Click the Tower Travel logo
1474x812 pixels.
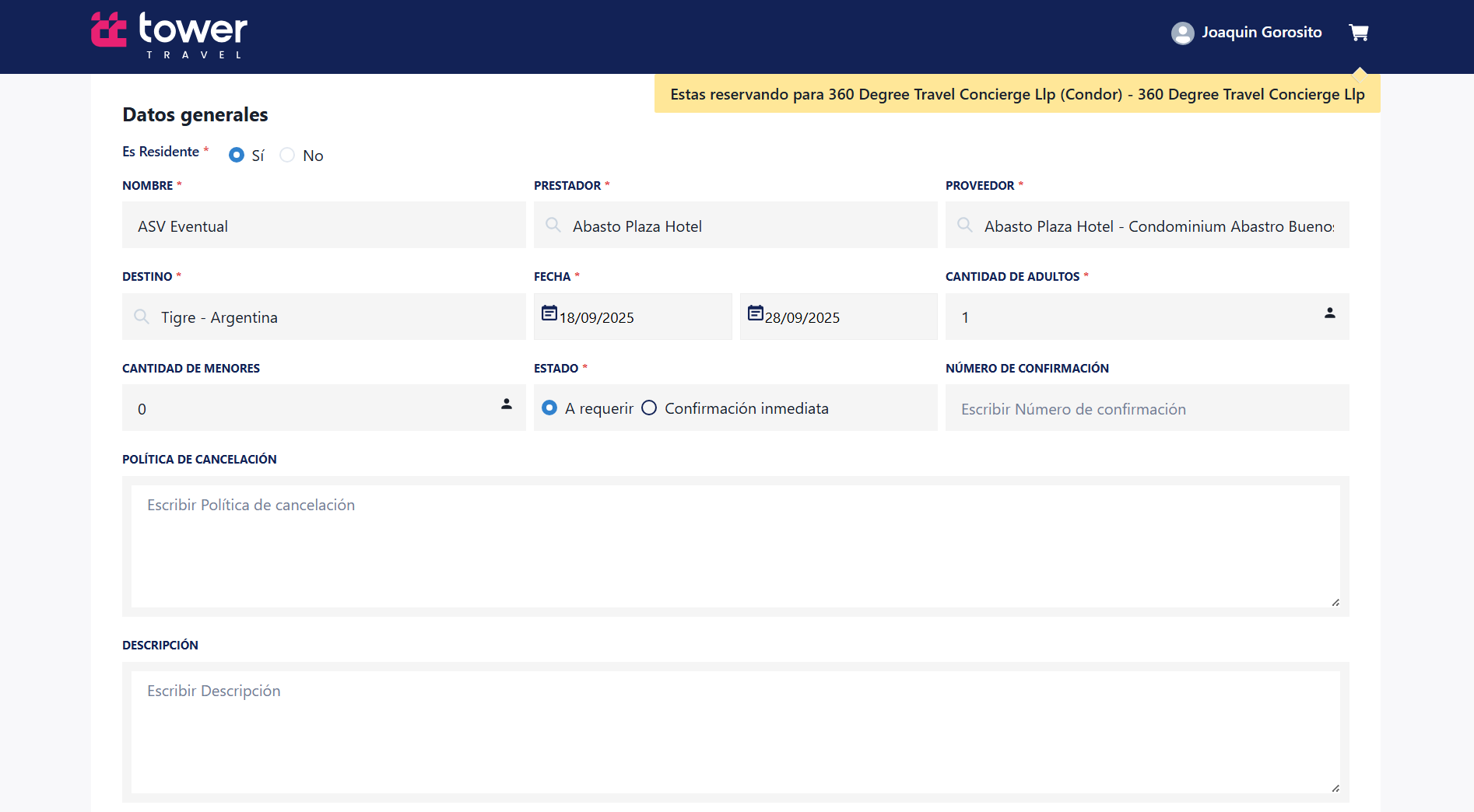click(x=169, y=35)
